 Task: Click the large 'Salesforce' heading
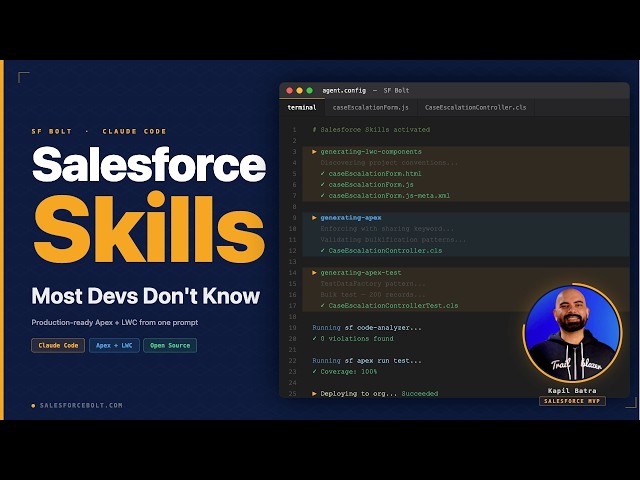pos(149,164)
